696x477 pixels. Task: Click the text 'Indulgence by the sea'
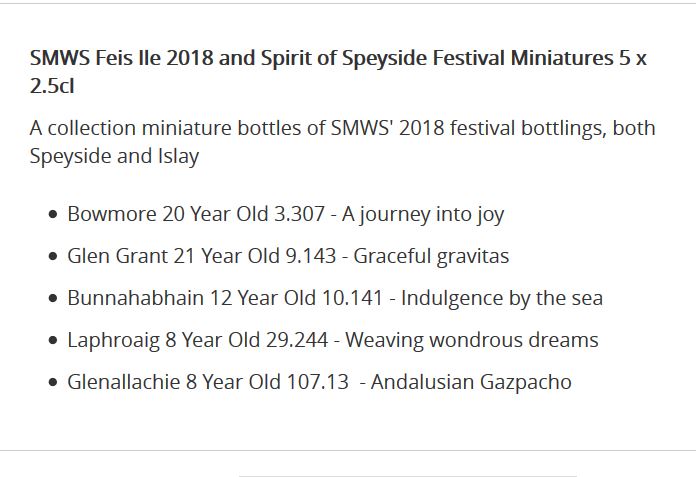point(502,298)
